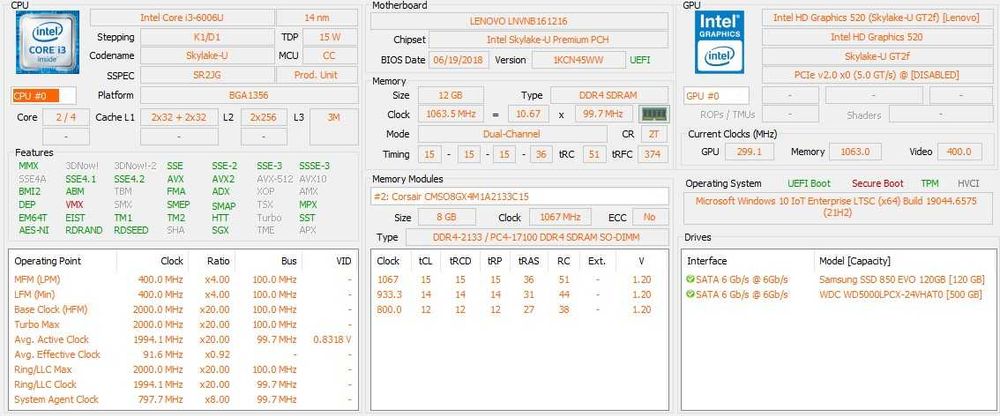Select the Skylake-U codename field
1000x416 pixels.
click(x=207, y=56)
